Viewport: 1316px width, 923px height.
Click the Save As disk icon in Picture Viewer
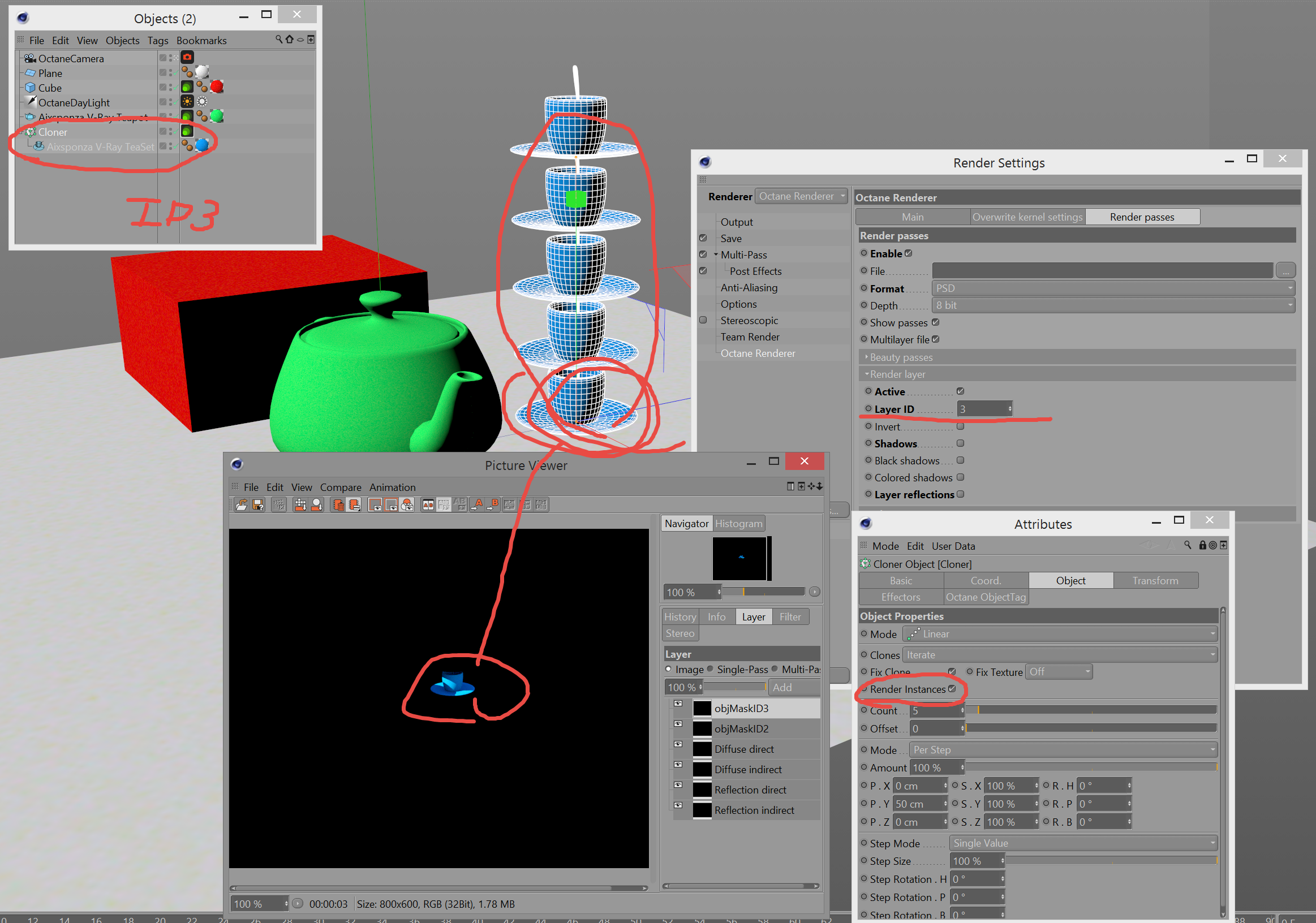(x=258, y=504)
